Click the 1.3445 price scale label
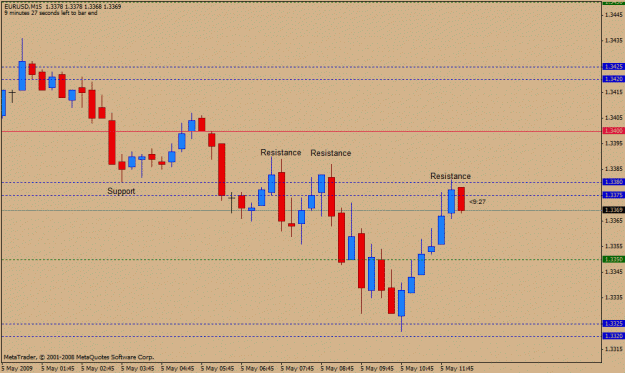The height and width of the screenshot is (373, 625). [x=614, y=15]
